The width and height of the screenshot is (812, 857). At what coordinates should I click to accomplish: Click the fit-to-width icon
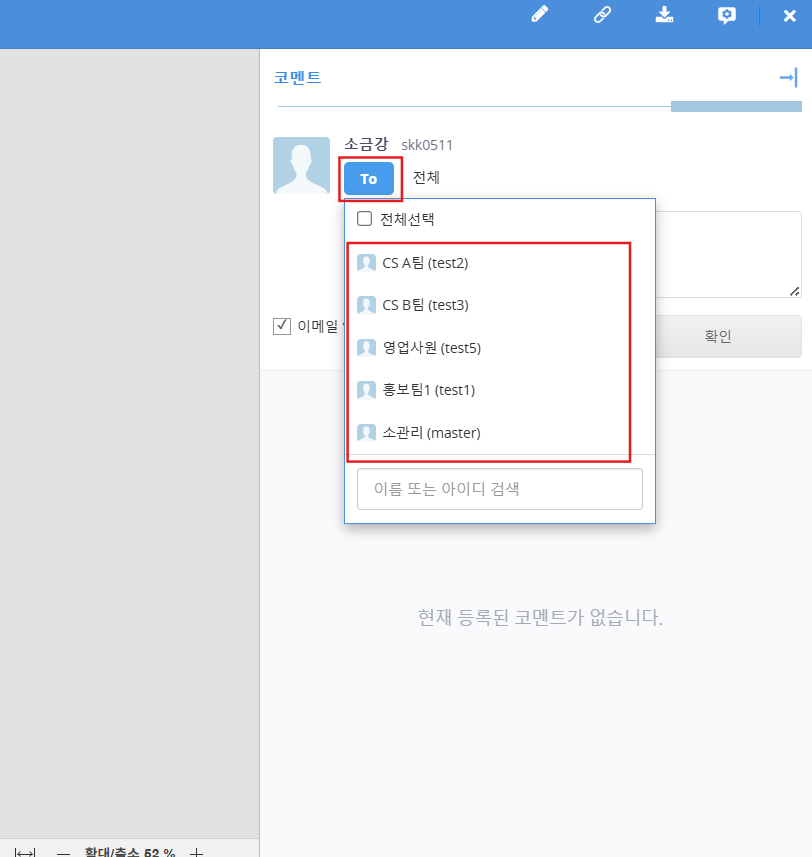tap(25, 852)
